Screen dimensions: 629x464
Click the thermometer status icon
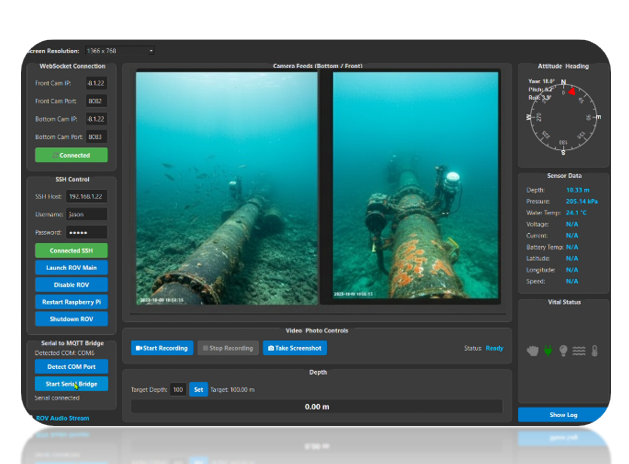point(595,351)
